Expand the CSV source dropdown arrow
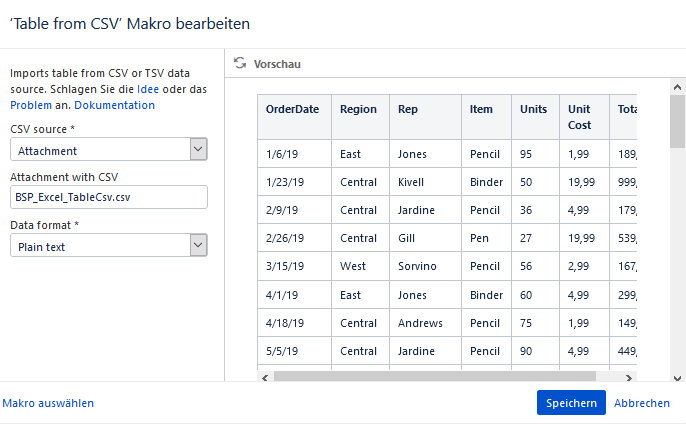686x424 pixels. coord(198,149)
